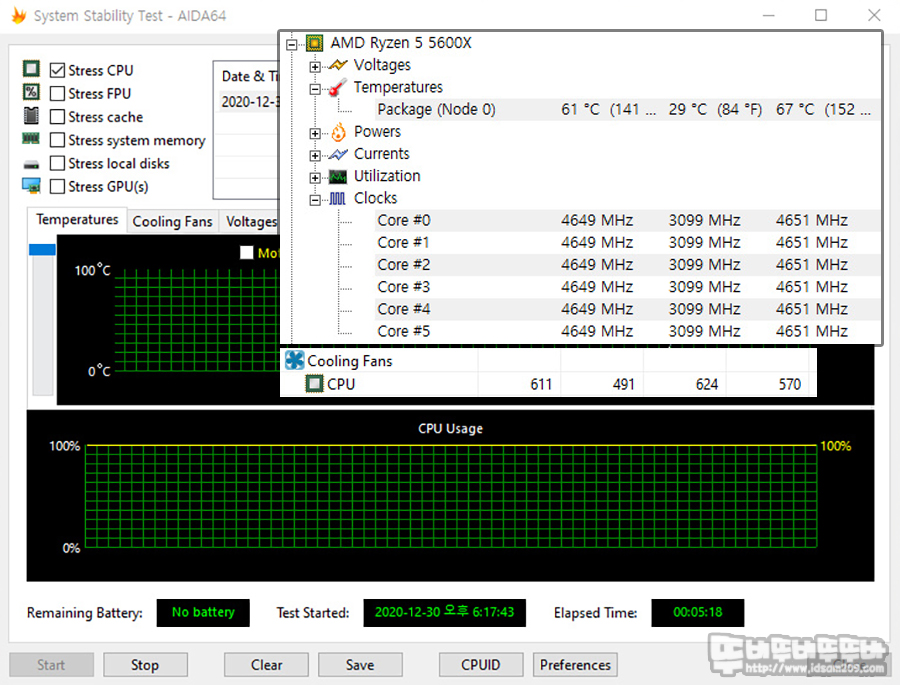Uncheck the Stress CPU checkbox
The width and height of the screenshot is (900, 685).
(57, 71)
